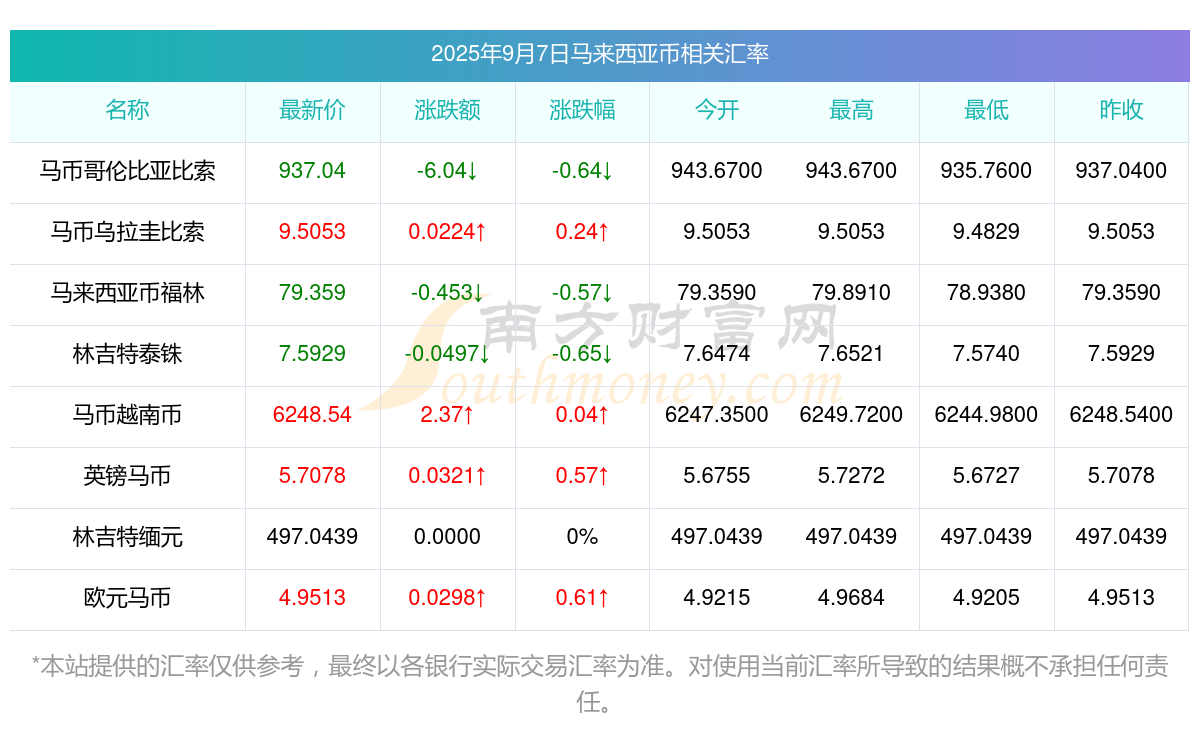The image size is (1200, 733).
Task: Click highest value 7.6521
Action: click(851, 354)
